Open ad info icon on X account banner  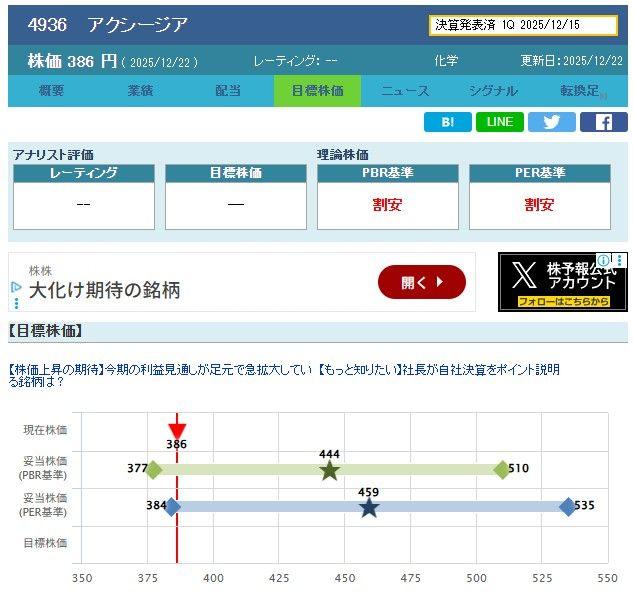(603, 260)
